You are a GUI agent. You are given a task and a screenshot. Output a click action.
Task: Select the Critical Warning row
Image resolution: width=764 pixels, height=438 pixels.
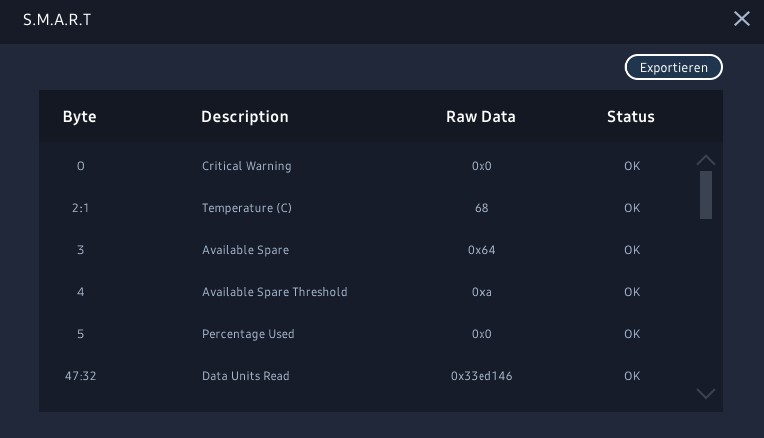[247, 166]
